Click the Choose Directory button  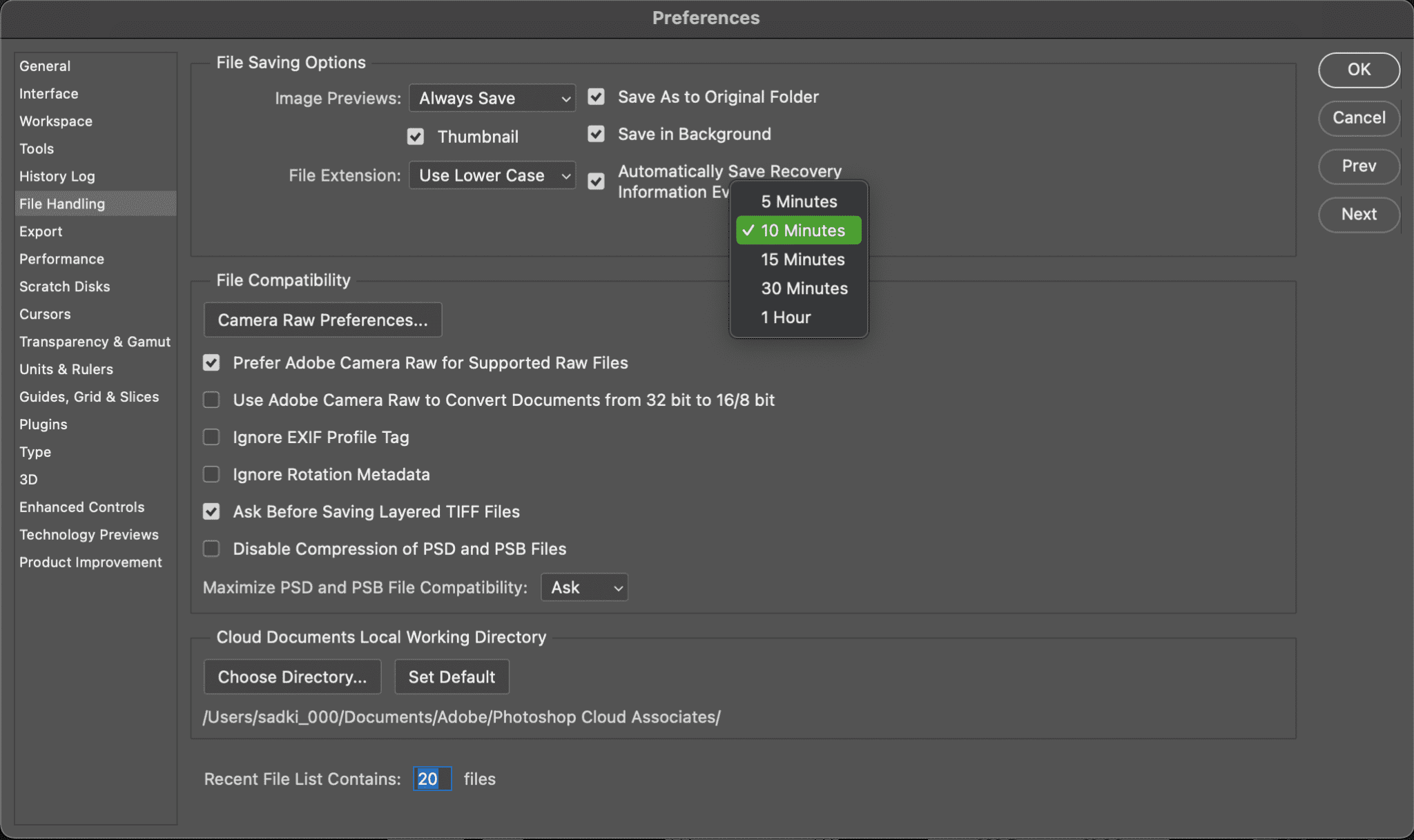[292, 676]
